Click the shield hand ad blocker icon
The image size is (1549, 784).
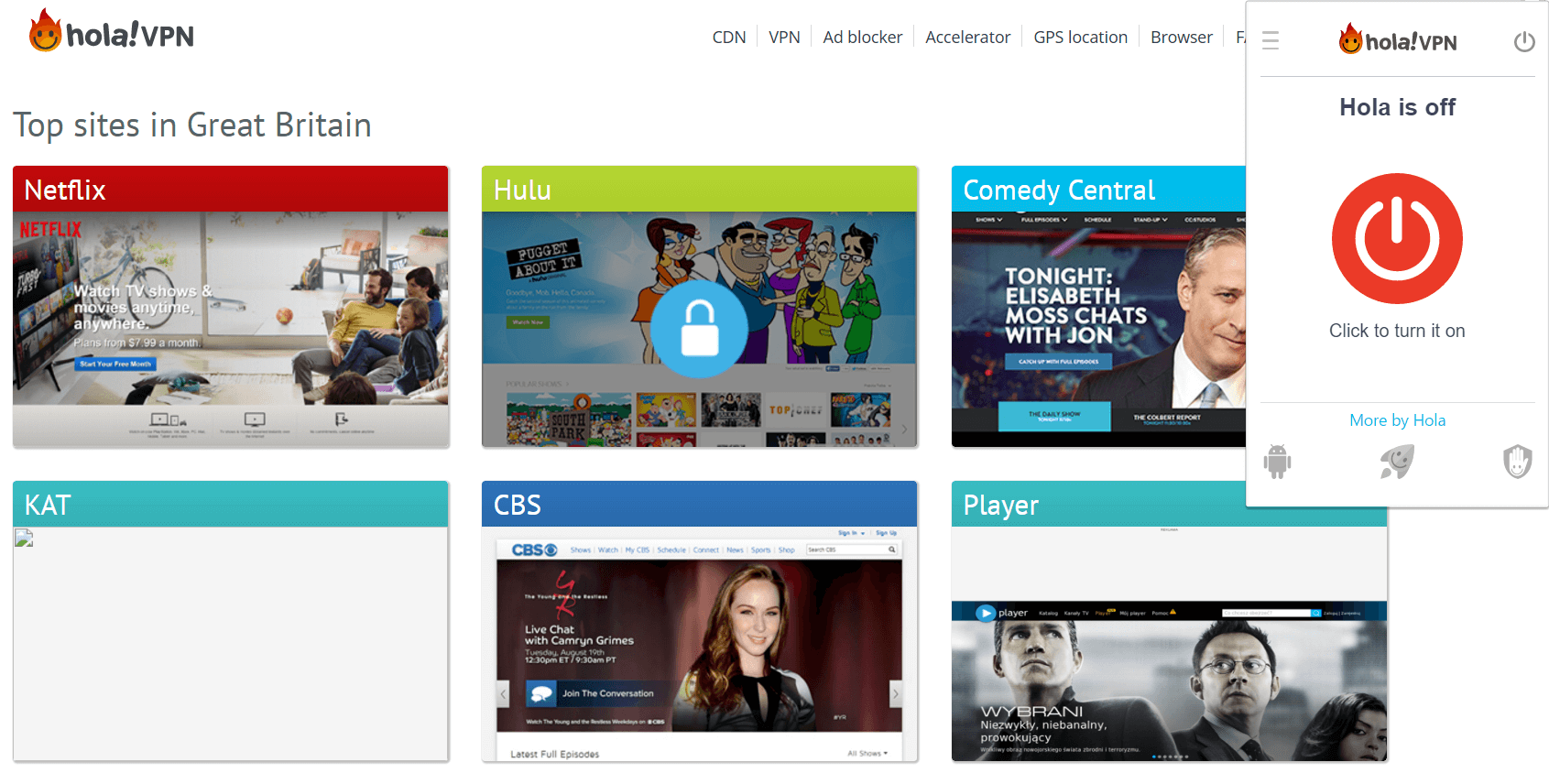click(x=1517, y=462)
